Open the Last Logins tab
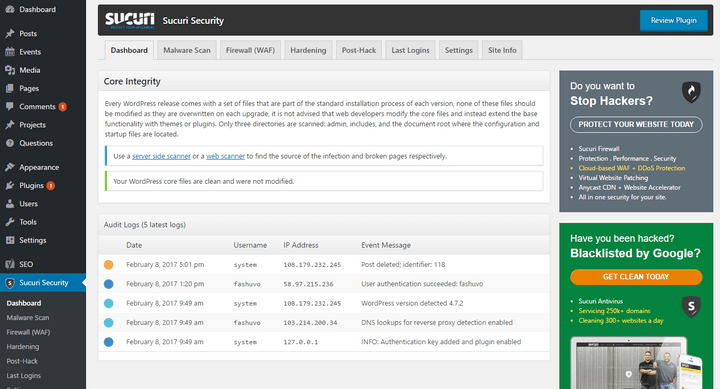720x389 pixels. click(x=411, y=50)
